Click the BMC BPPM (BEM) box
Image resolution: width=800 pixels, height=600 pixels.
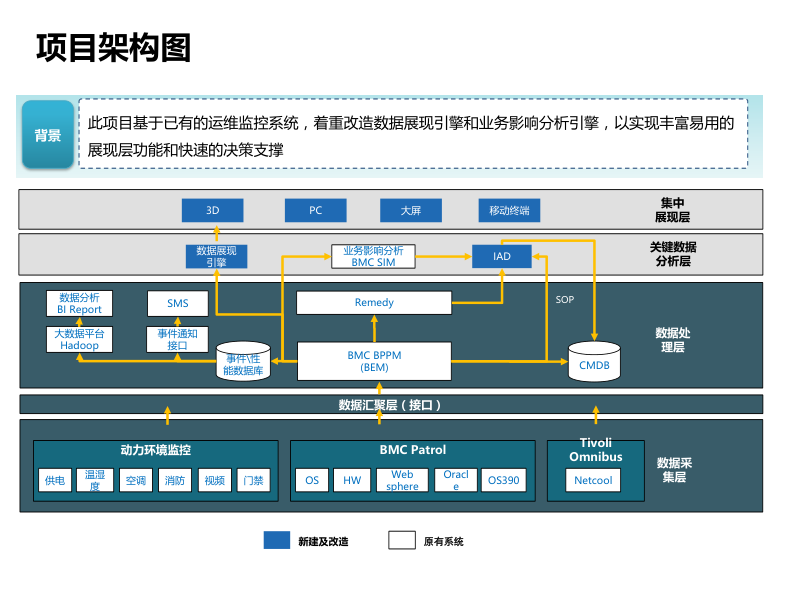374,361
